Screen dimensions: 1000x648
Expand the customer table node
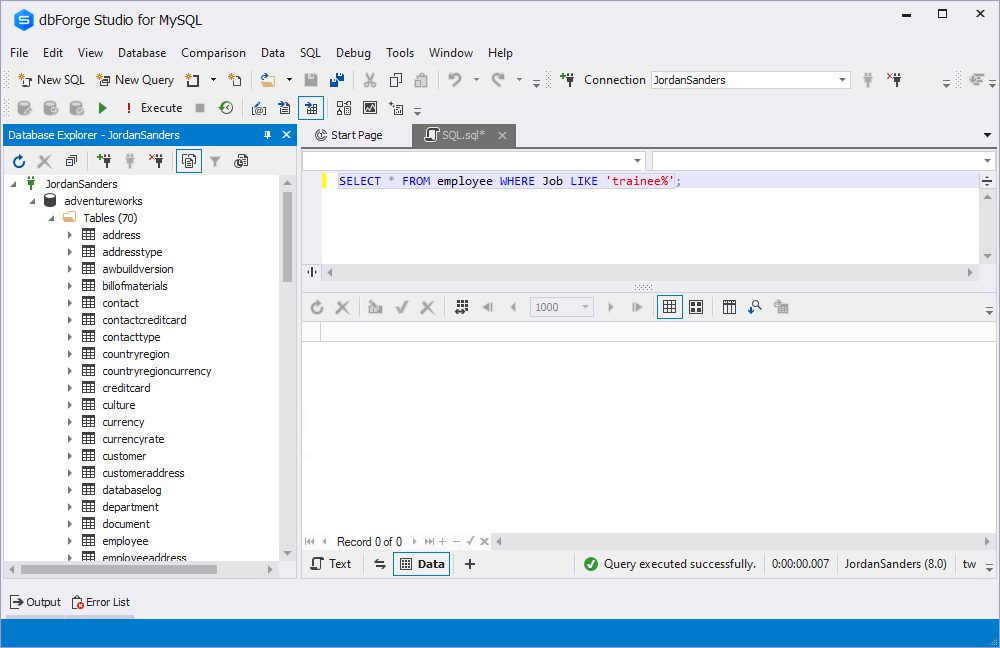click(x=70, y=456)
